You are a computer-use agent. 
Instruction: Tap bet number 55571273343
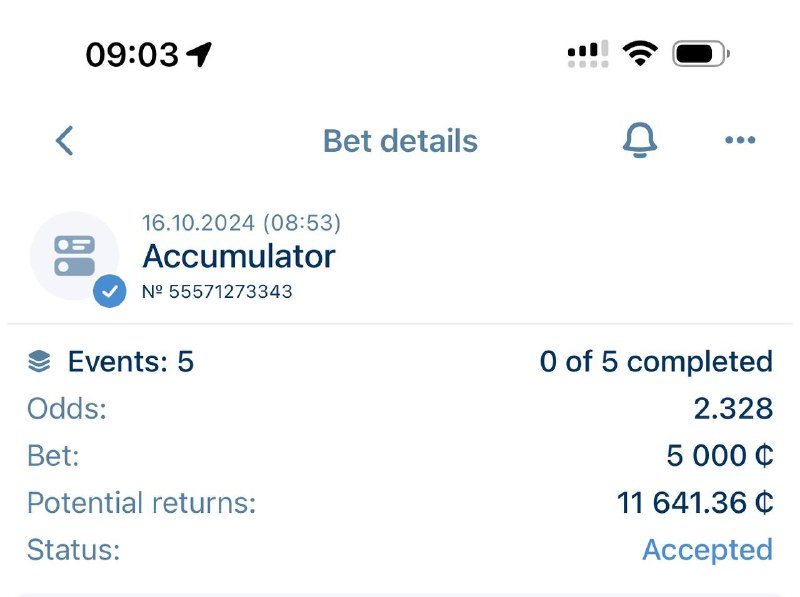(x=217, y=292)
